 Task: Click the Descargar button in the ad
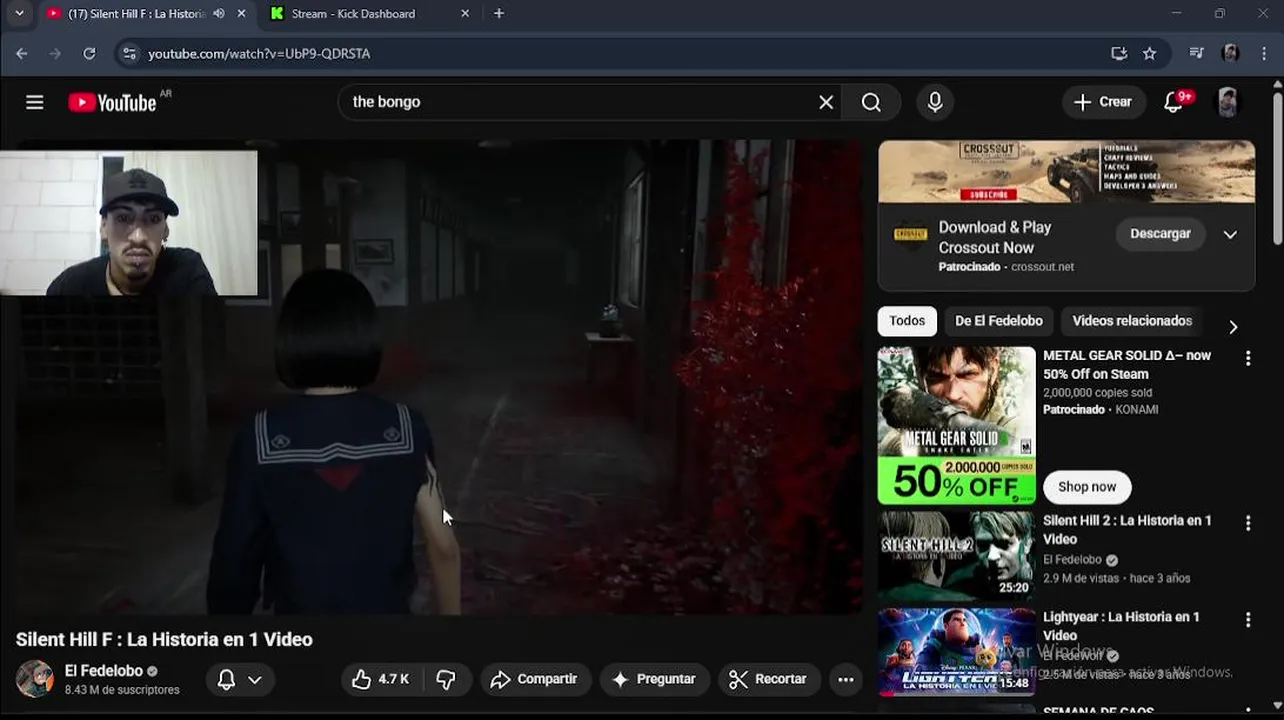point(1160,234)
